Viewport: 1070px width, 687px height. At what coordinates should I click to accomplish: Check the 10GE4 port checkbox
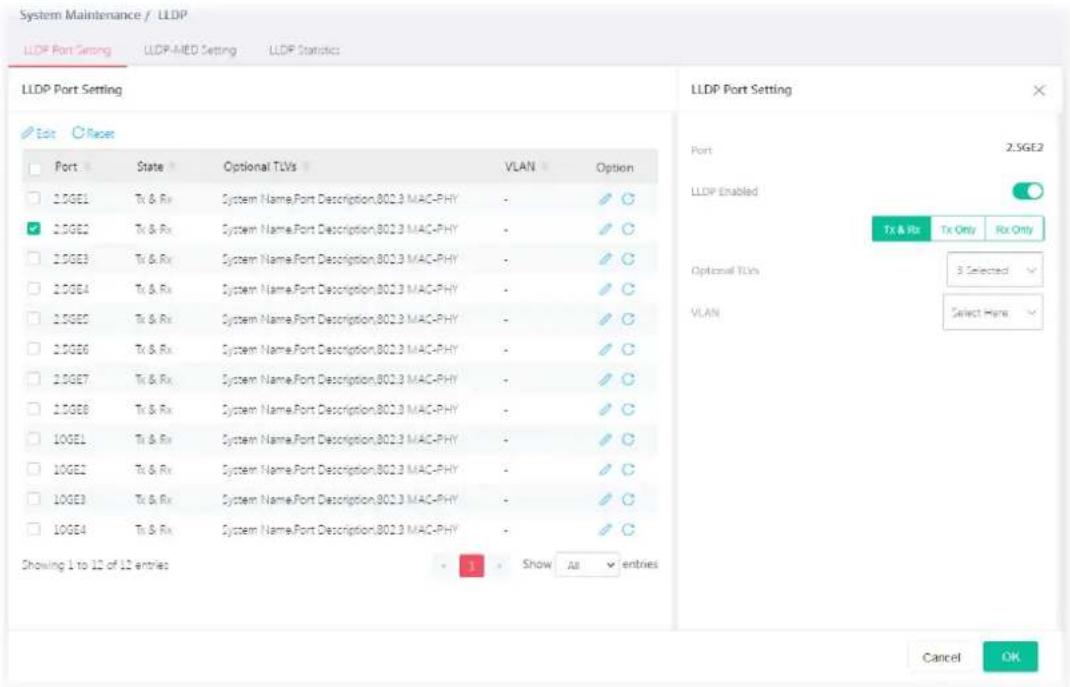click(33, 529)
